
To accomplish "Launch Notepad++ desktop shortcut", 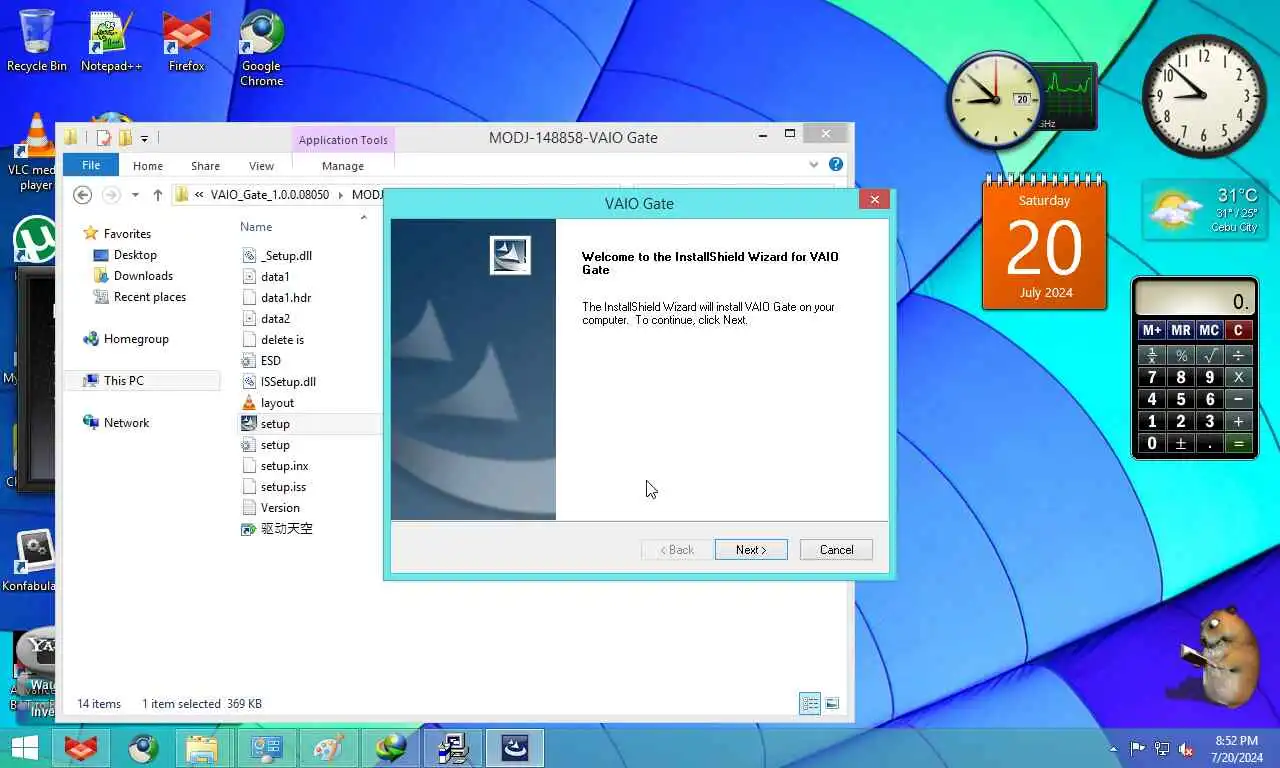I will tap(111, 40).
